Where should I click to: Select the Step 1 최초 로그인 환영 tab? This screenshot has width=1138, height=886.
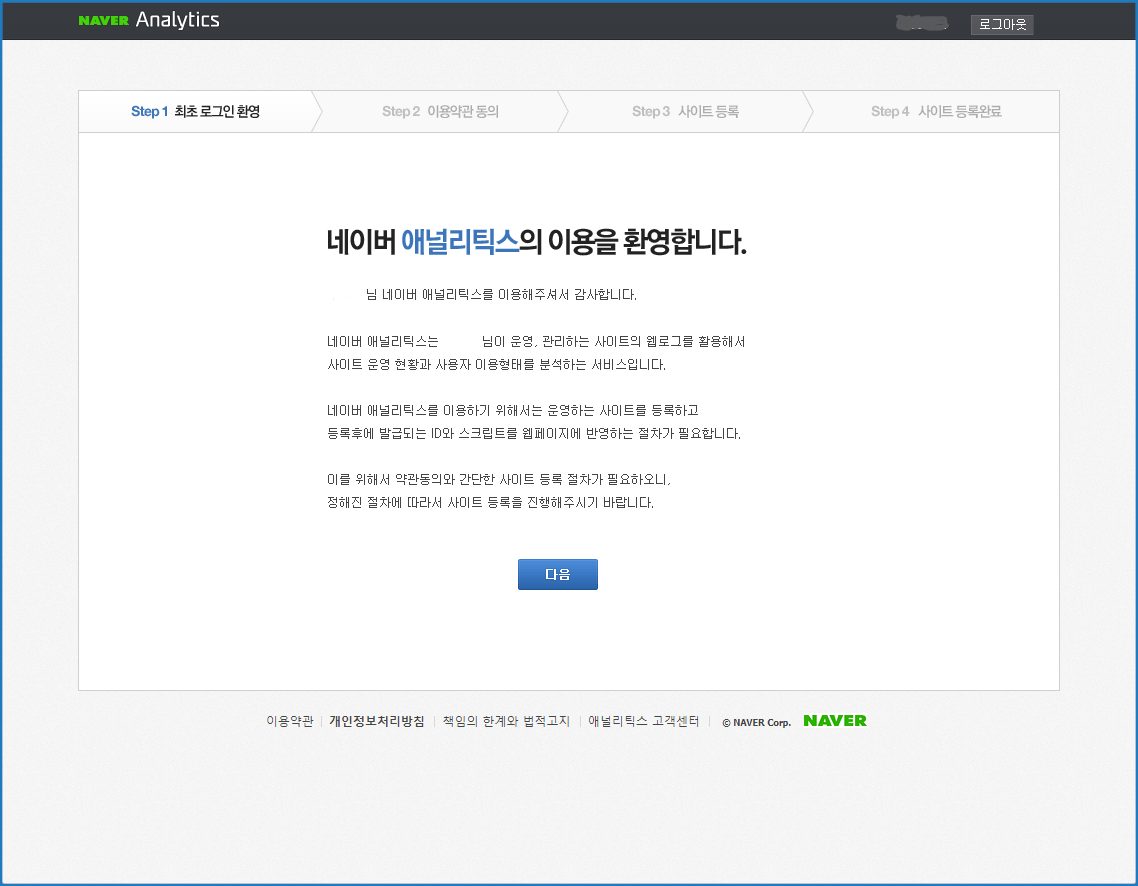coord(195,112)
